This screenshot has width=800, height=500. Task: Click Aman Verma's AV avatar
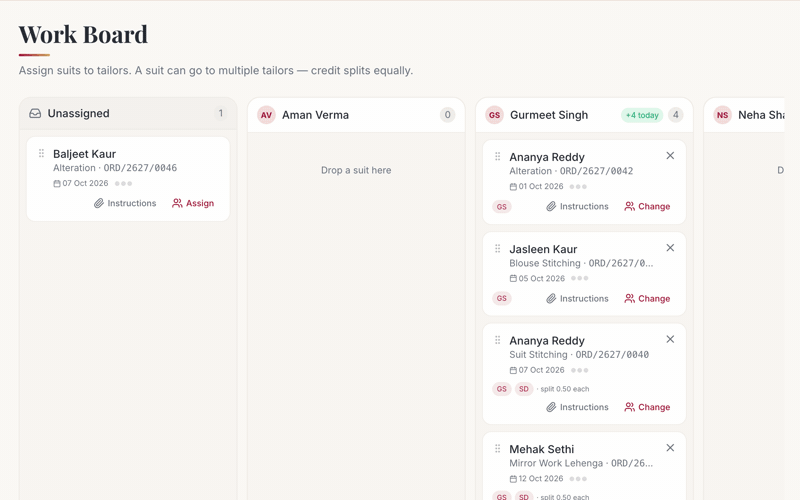pyautogui.click(x=266, y=115)
